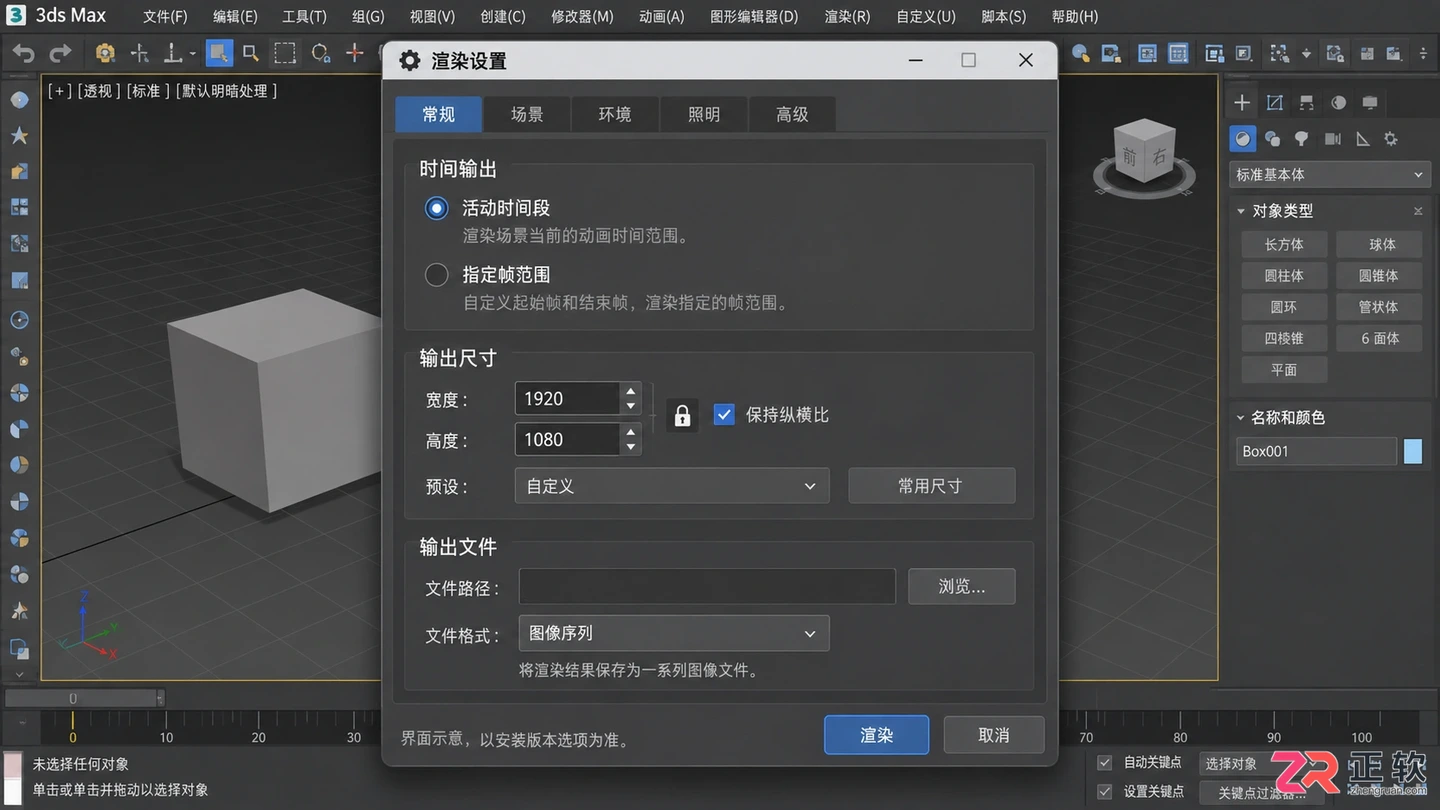Select the Shapes category icon
Image resolution: width=1440 pixels, height=810 pixels.
click(x=1272, y=139)
